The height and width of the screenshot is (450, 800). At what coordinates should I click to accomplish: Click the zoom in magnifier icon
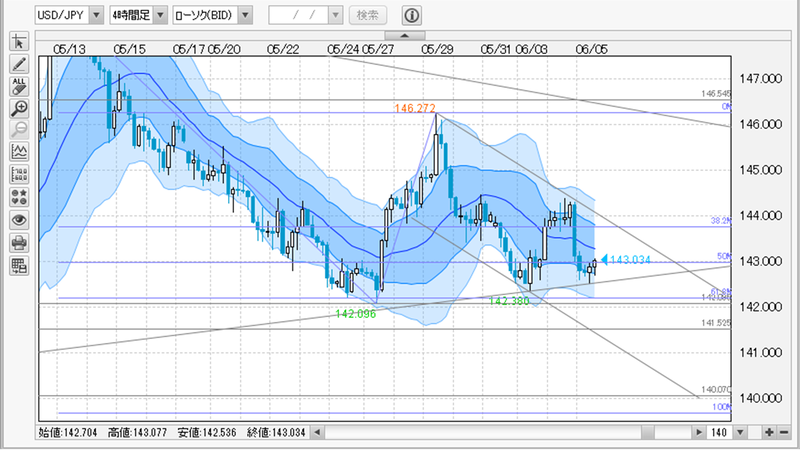18,108
